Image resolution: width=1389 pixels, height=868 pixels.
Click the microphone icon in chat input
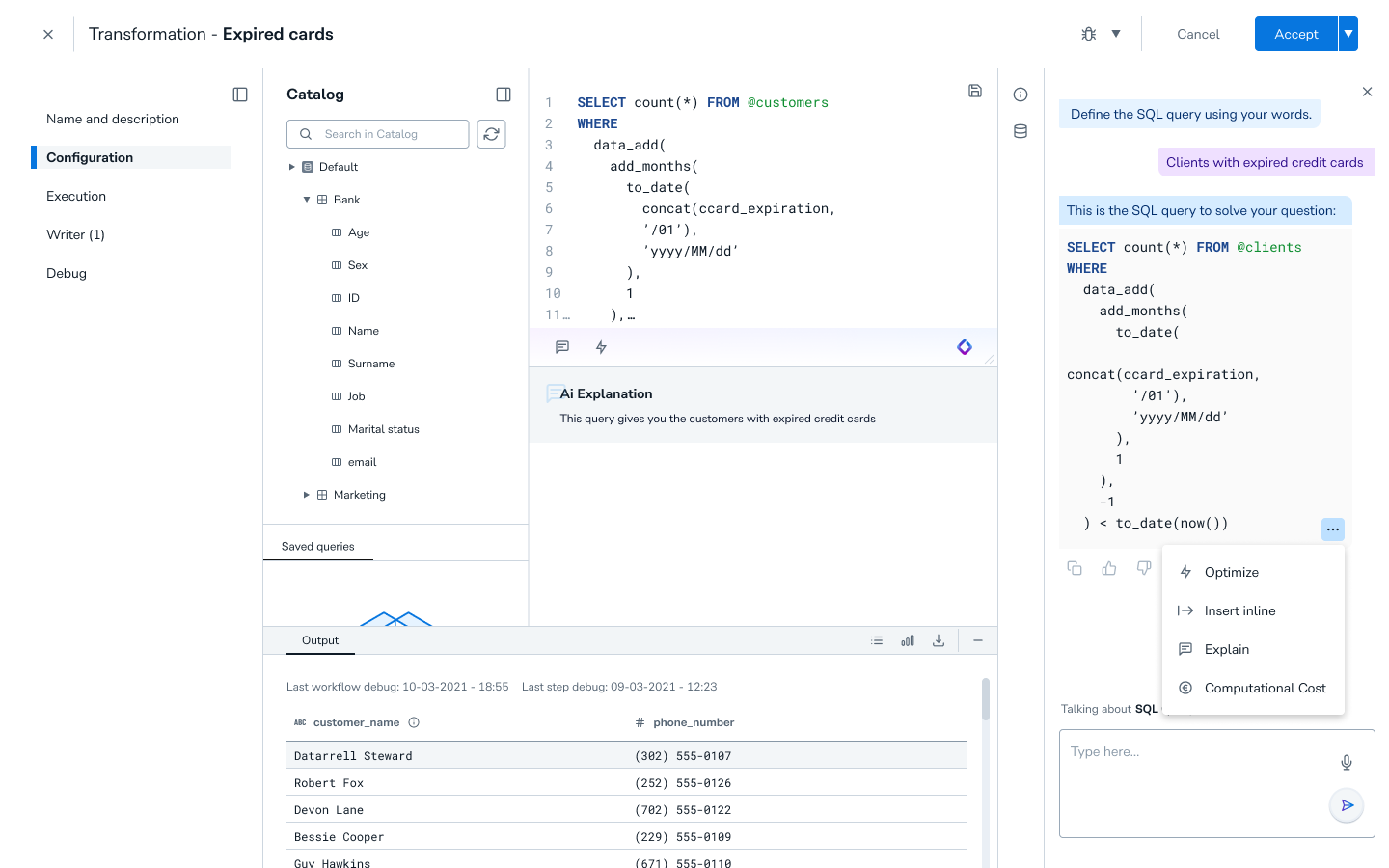pyautogui.click(x=1347, y=763)
